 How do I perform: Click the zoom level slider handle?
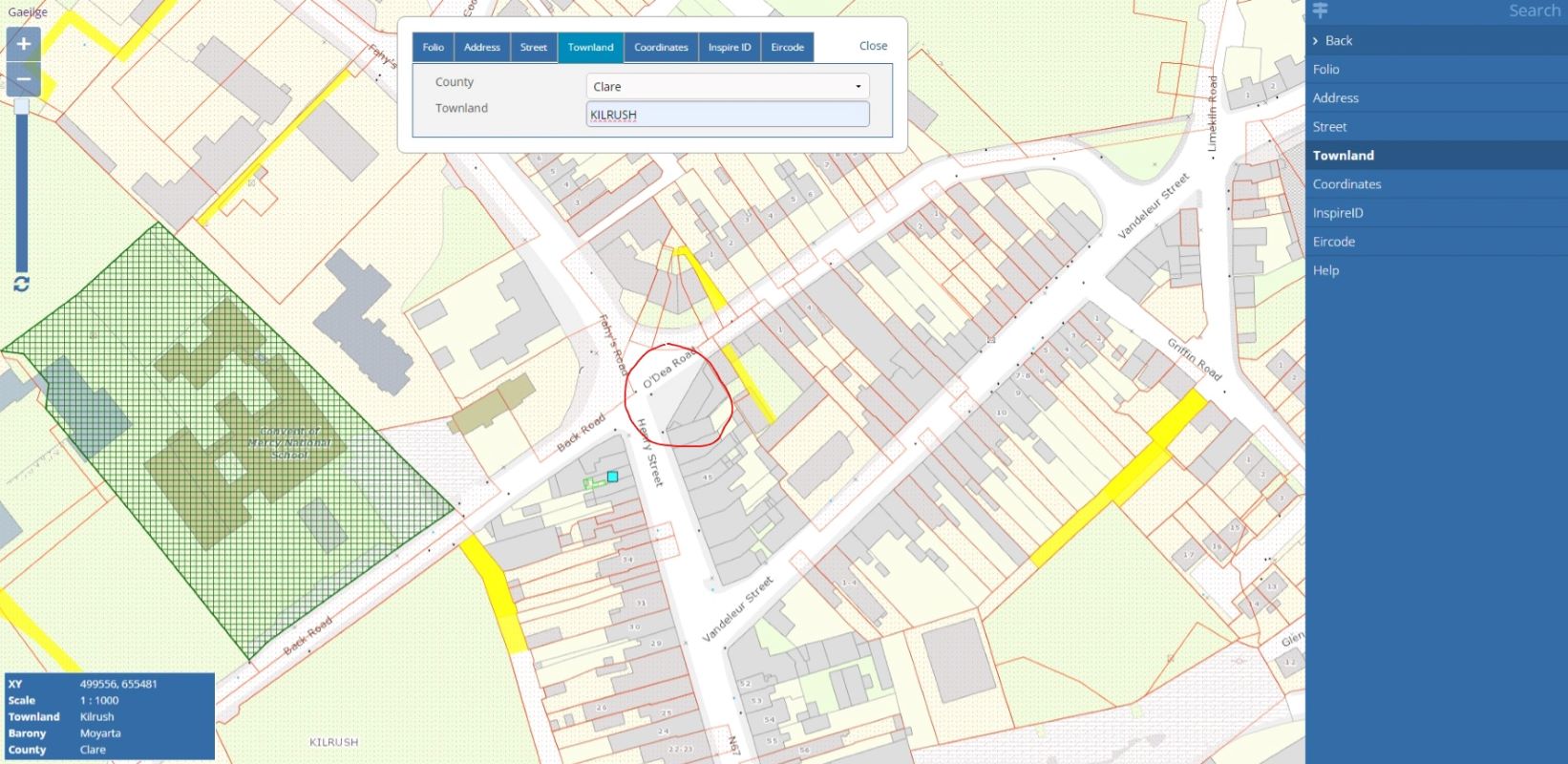(x=21, y=106)
